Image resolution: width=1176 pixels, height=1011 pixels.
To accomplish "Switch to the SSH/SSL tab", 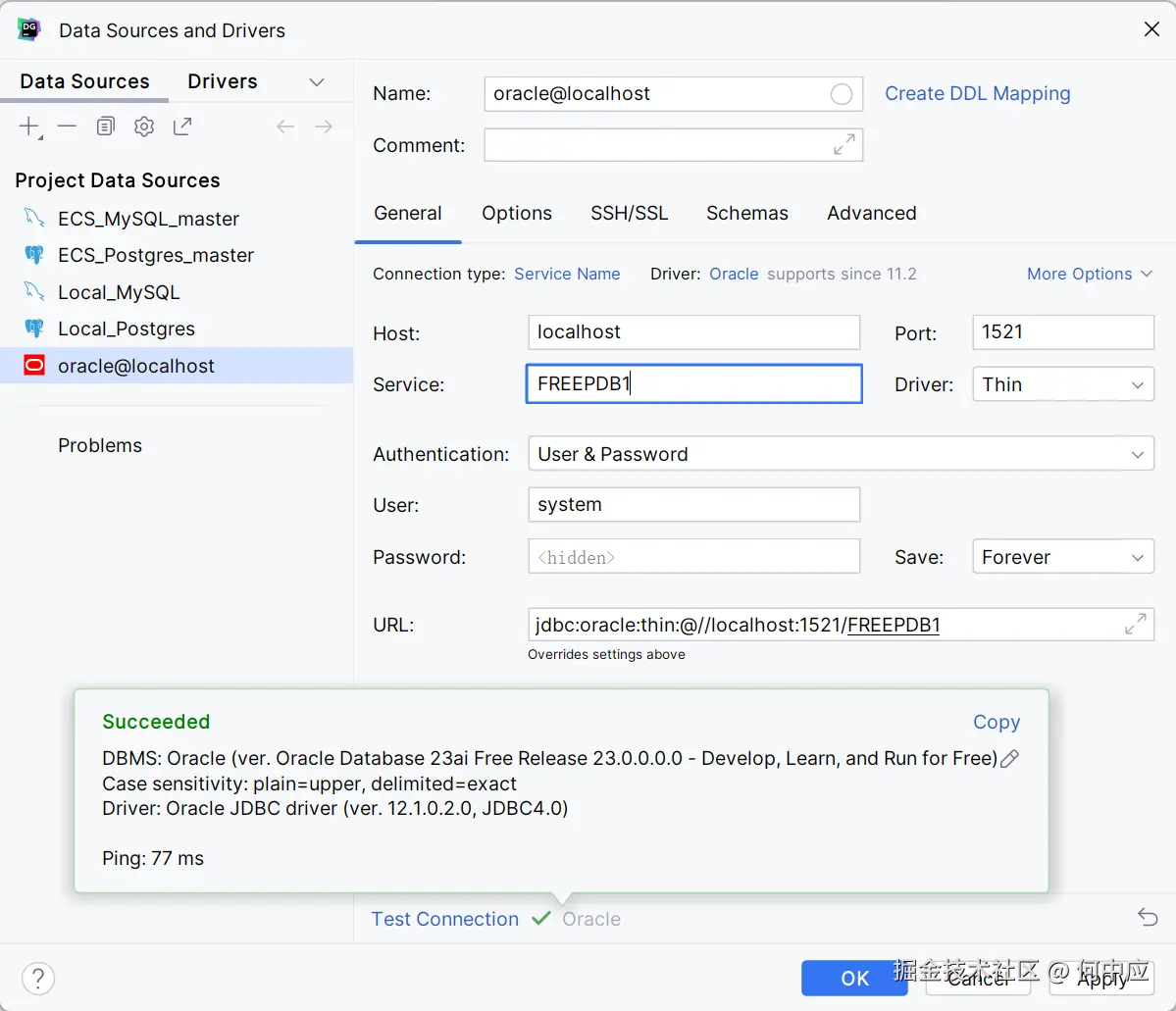I will [x=629, y=213].
